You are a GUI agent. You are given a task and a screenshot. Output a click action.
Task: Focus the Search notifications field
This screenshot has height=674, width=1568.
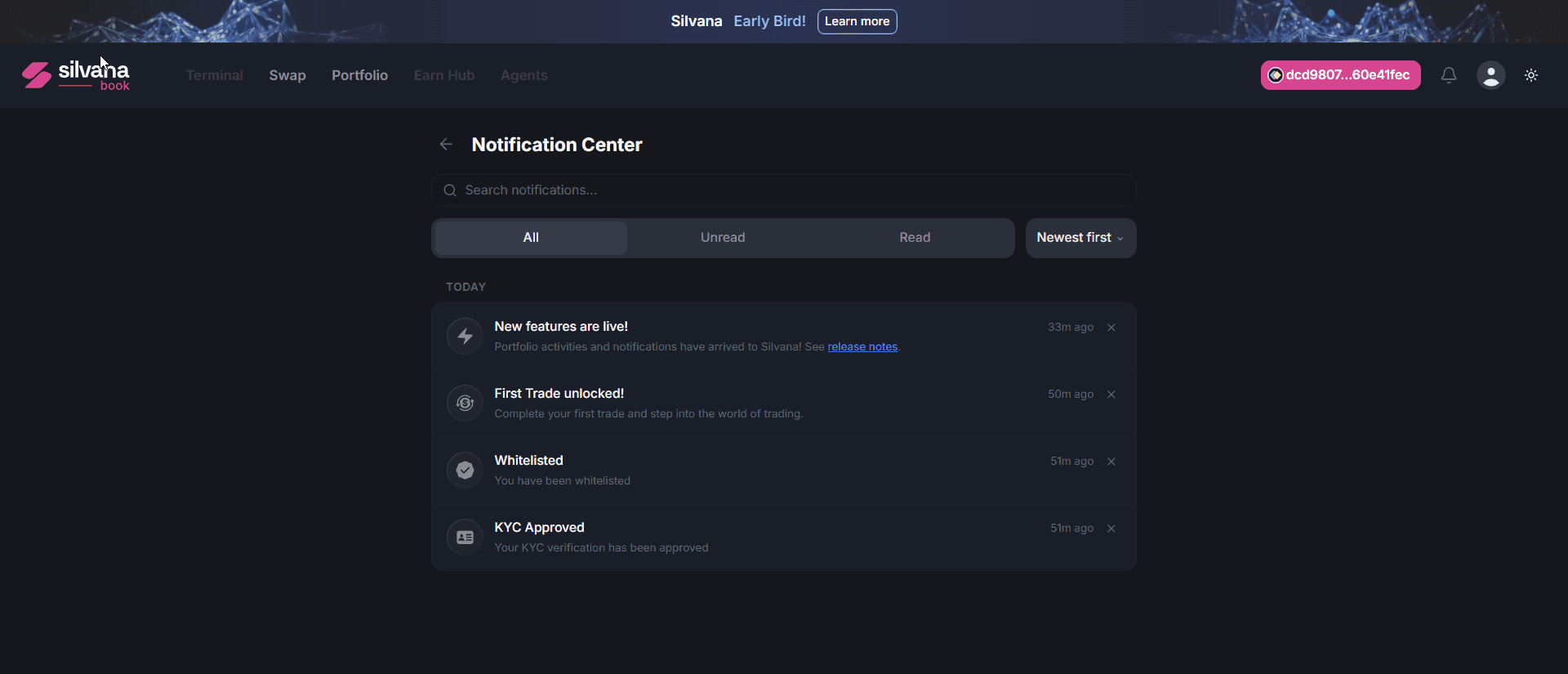[784, 190]
